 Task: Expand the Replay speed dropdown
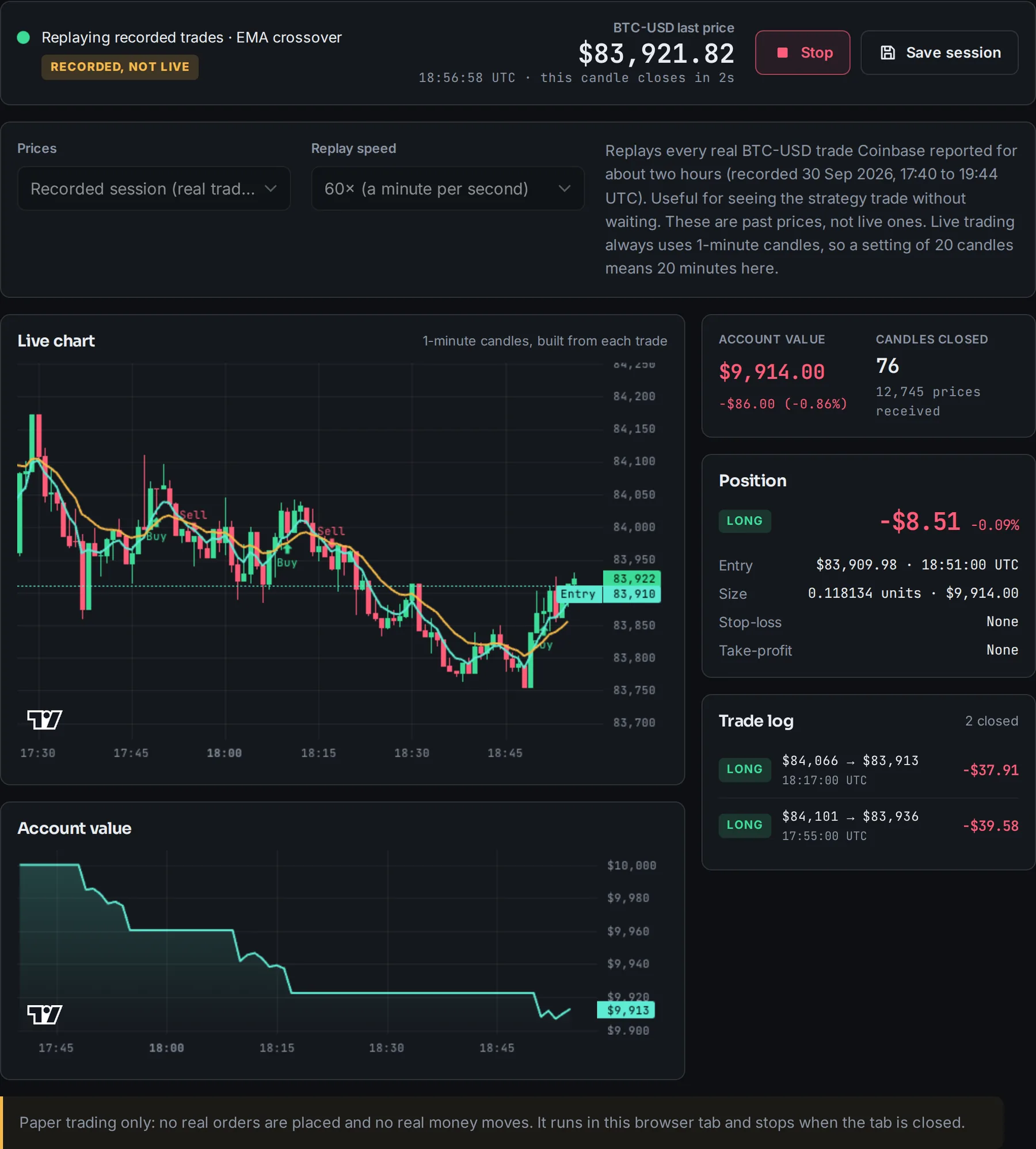[447, 189]
